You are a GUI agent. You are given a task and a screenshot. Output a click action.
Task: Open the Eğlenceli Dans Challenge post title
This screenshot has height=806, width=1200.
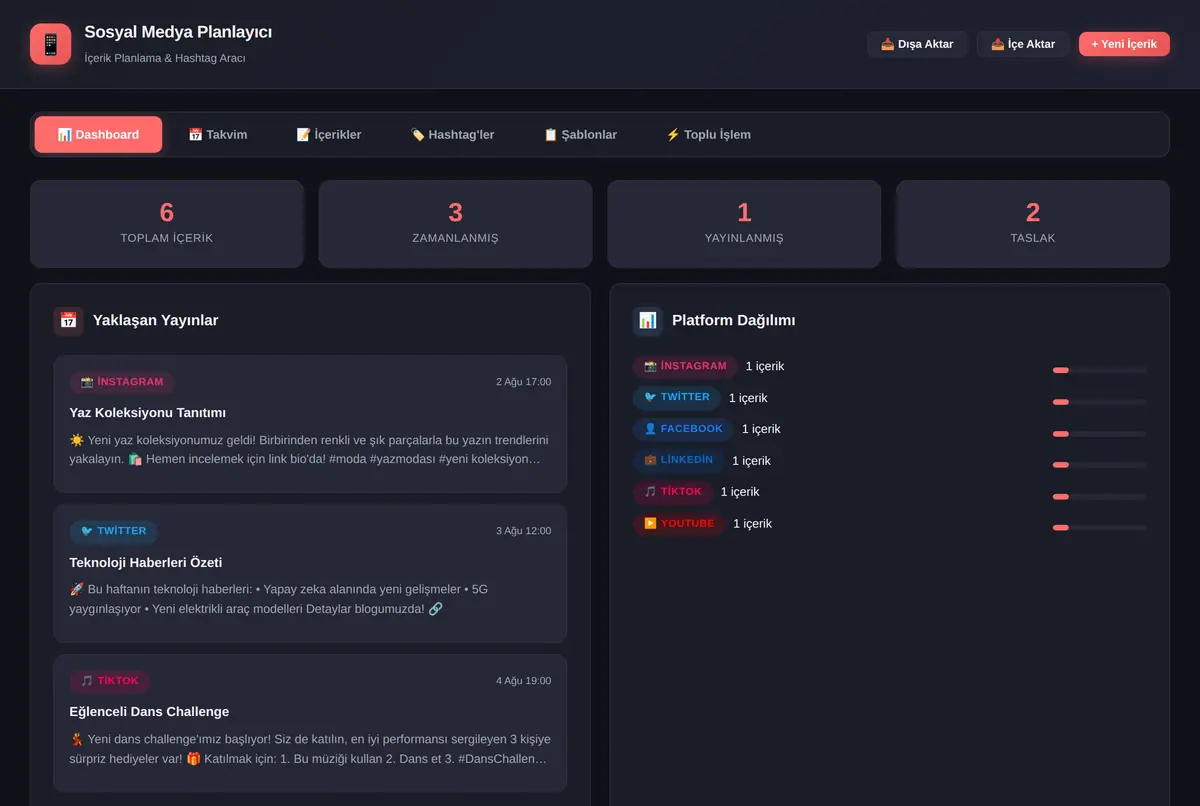149,712
